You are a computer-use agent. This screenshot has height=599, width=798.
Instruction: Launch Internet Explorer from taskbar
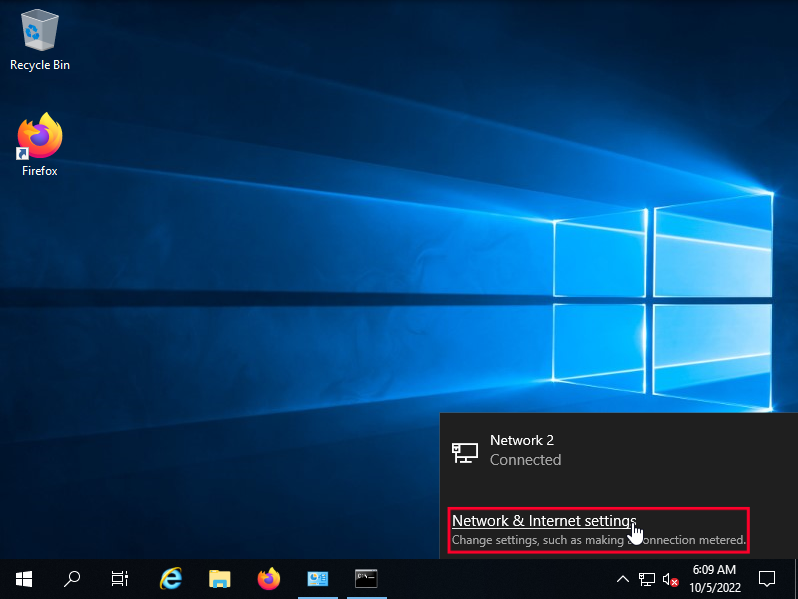(170, 579)
